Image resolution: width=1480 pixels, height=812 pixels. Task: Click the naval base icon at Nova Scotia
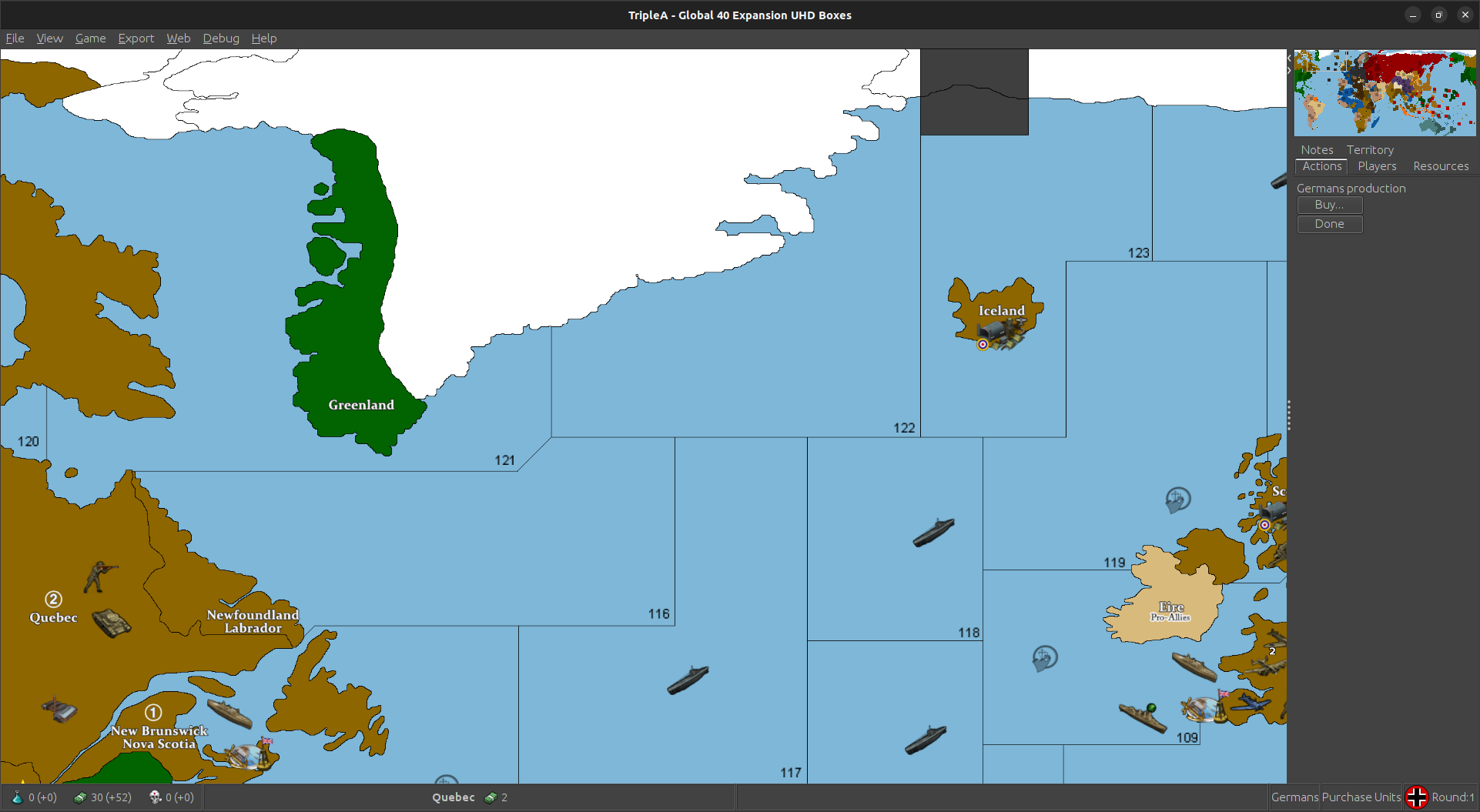pyautogui.click(x=249, y=755)
